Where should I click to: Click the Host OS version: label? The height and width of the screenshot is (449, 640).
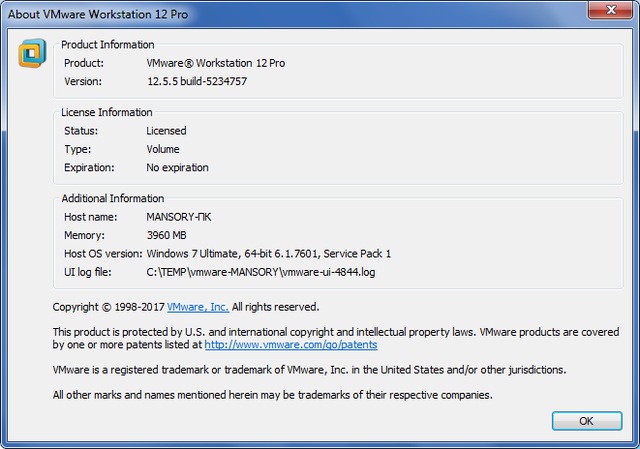[x=103, y=253]
